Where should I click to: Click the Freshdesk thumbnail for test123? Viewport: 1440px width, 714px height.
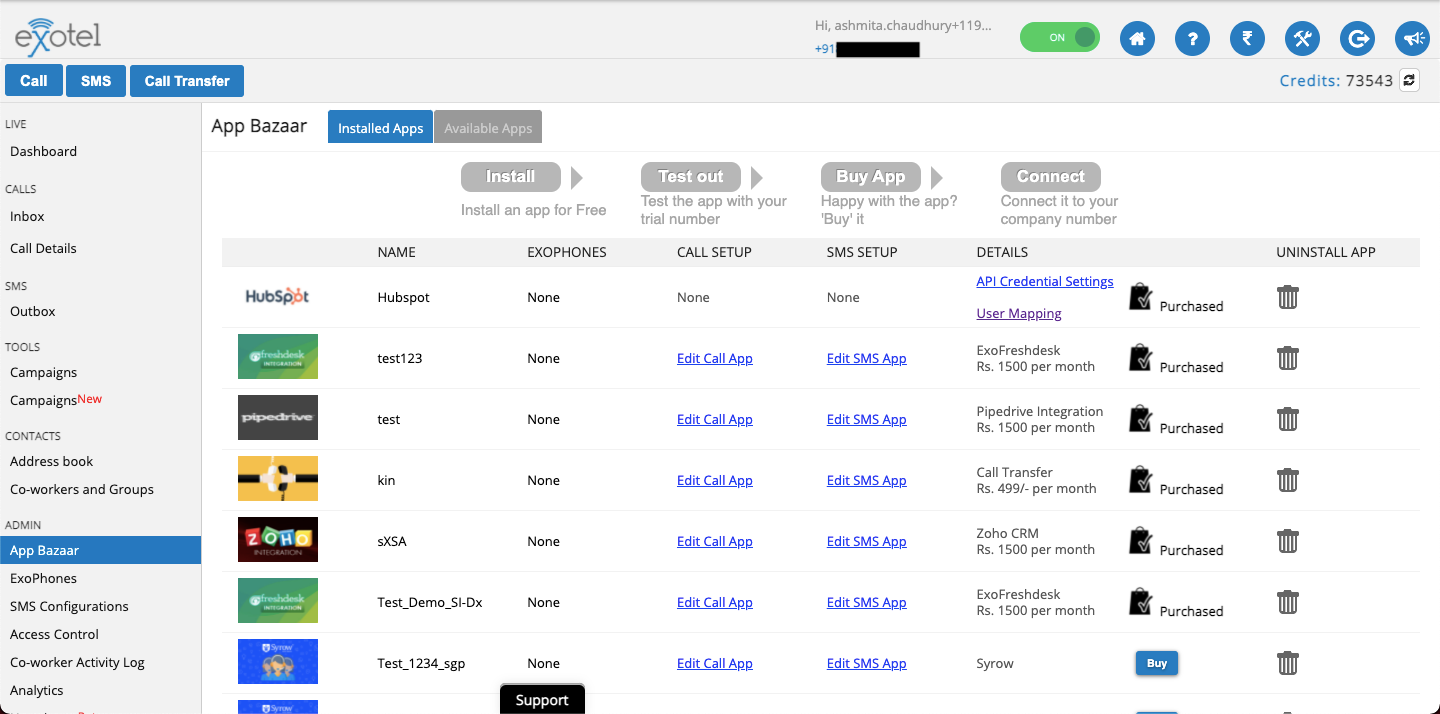[x=278, y=357]
